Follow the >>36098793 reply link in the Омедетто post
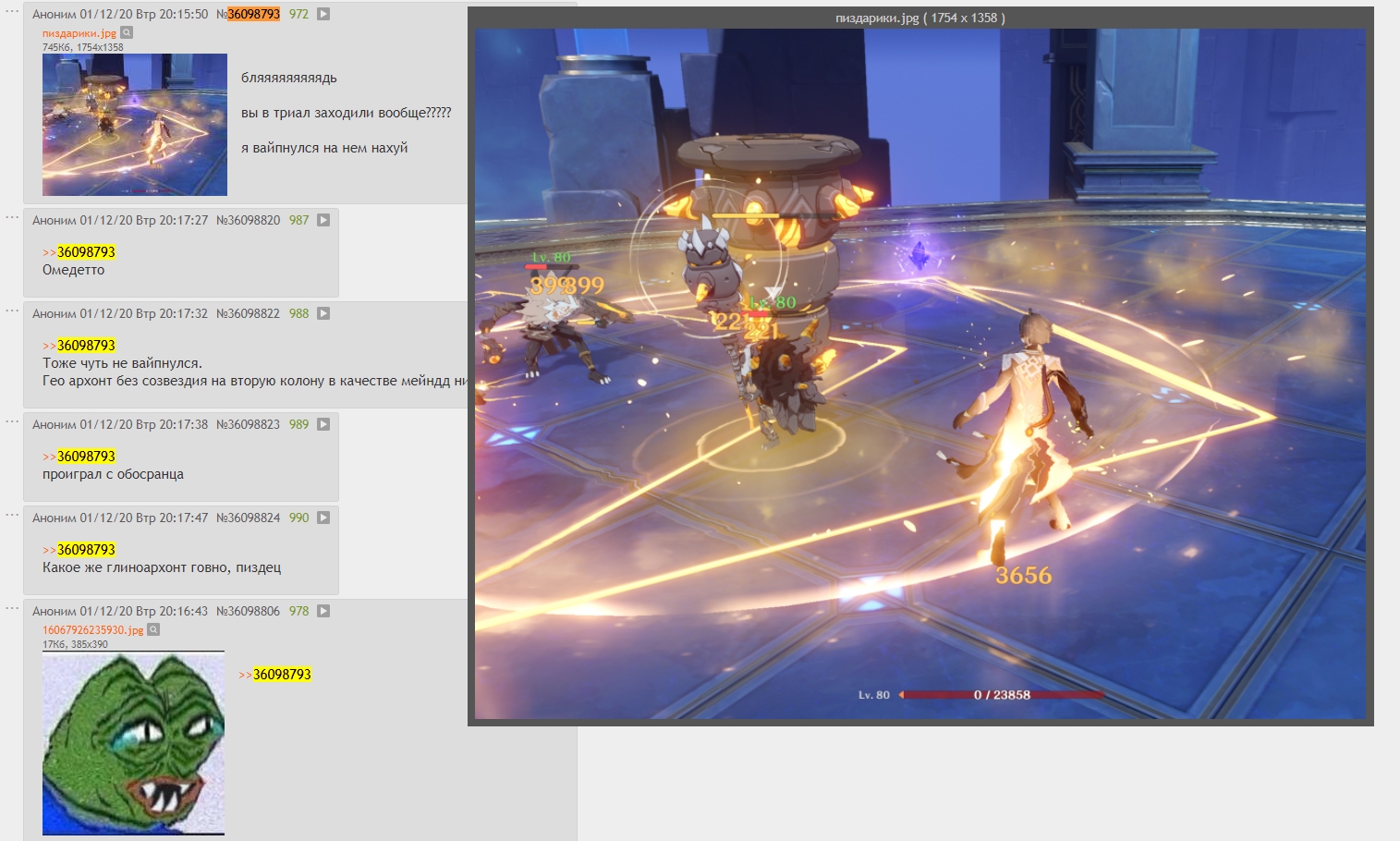This screenshot has width=1400, height=841. tap(79, 252)
